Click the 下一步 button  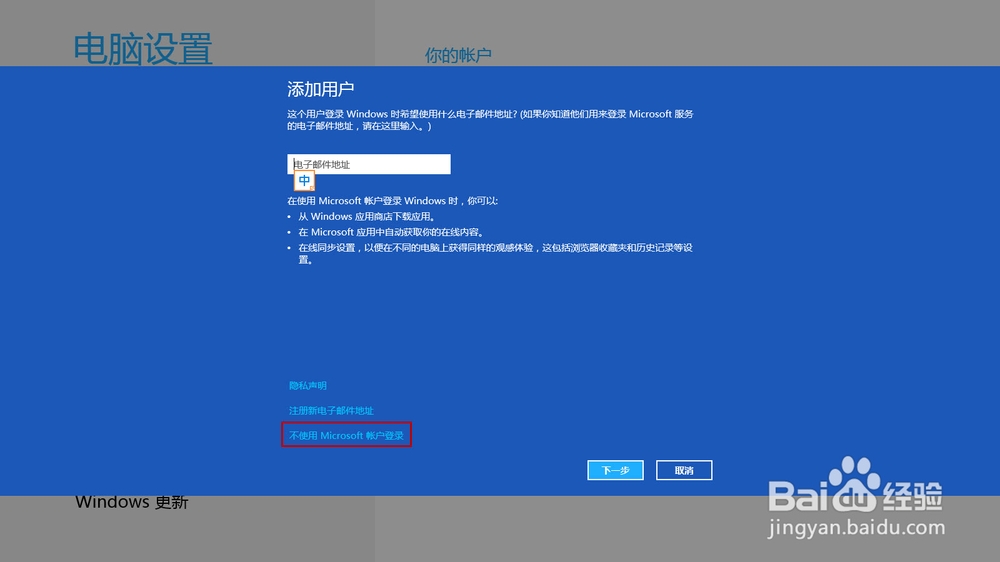(615, 470)
